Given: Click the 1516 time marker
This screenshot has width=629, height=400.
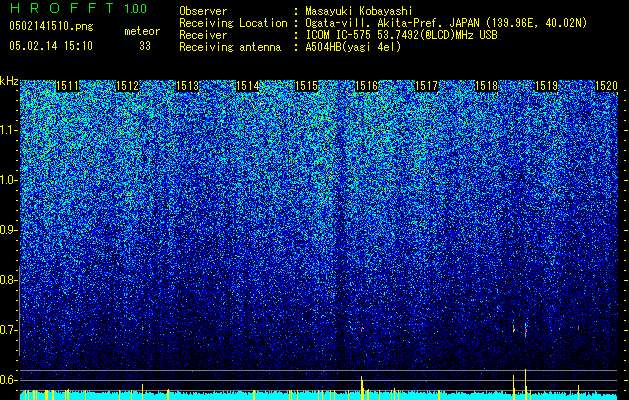Looking at the screenshot, I should (x=367, y=86).
